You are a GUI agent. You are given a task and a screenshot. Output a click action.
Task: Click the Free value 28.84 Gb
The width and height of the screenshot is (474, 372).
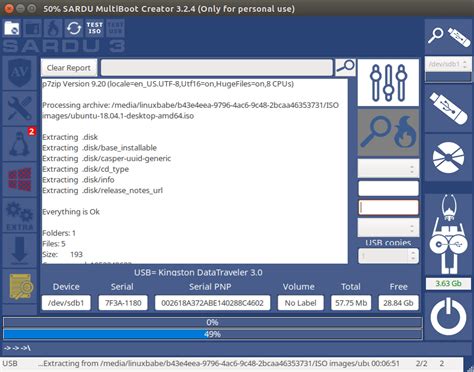(398, 303)
